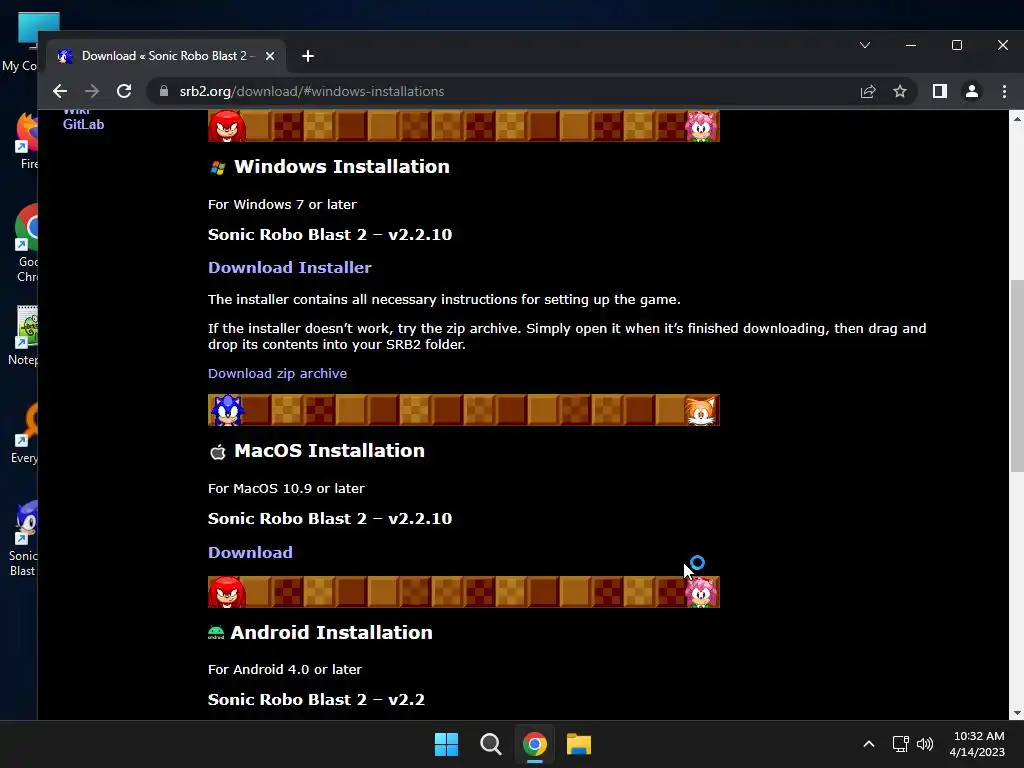Viewport: 1024px width, 768px height.
Task: Click the page vertical scrollbar thumb
Action: pyautogui.click(x=1017, y=376)
